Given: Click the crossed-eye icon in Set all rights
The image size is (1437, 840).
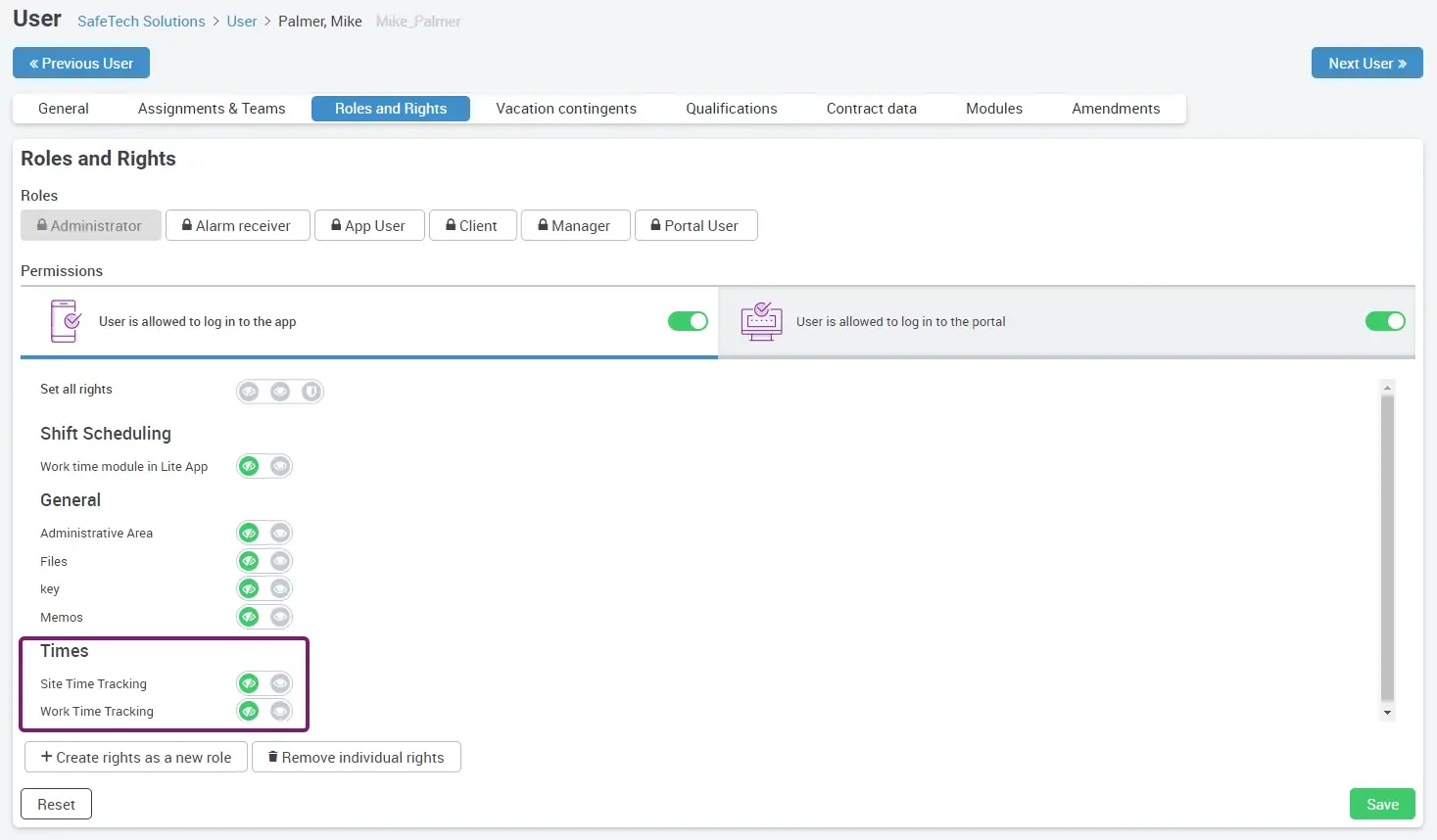Looking at the screenshot, I should point(249,392).
